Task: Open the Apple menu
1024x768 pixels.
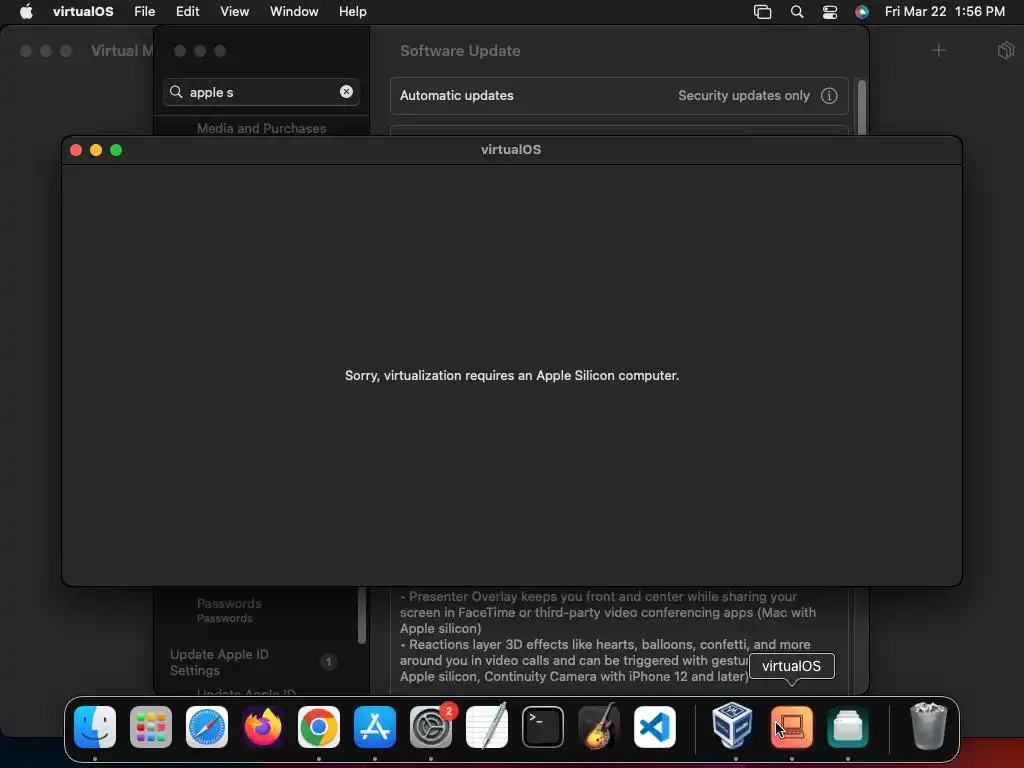Action: (x=26, y=11)
